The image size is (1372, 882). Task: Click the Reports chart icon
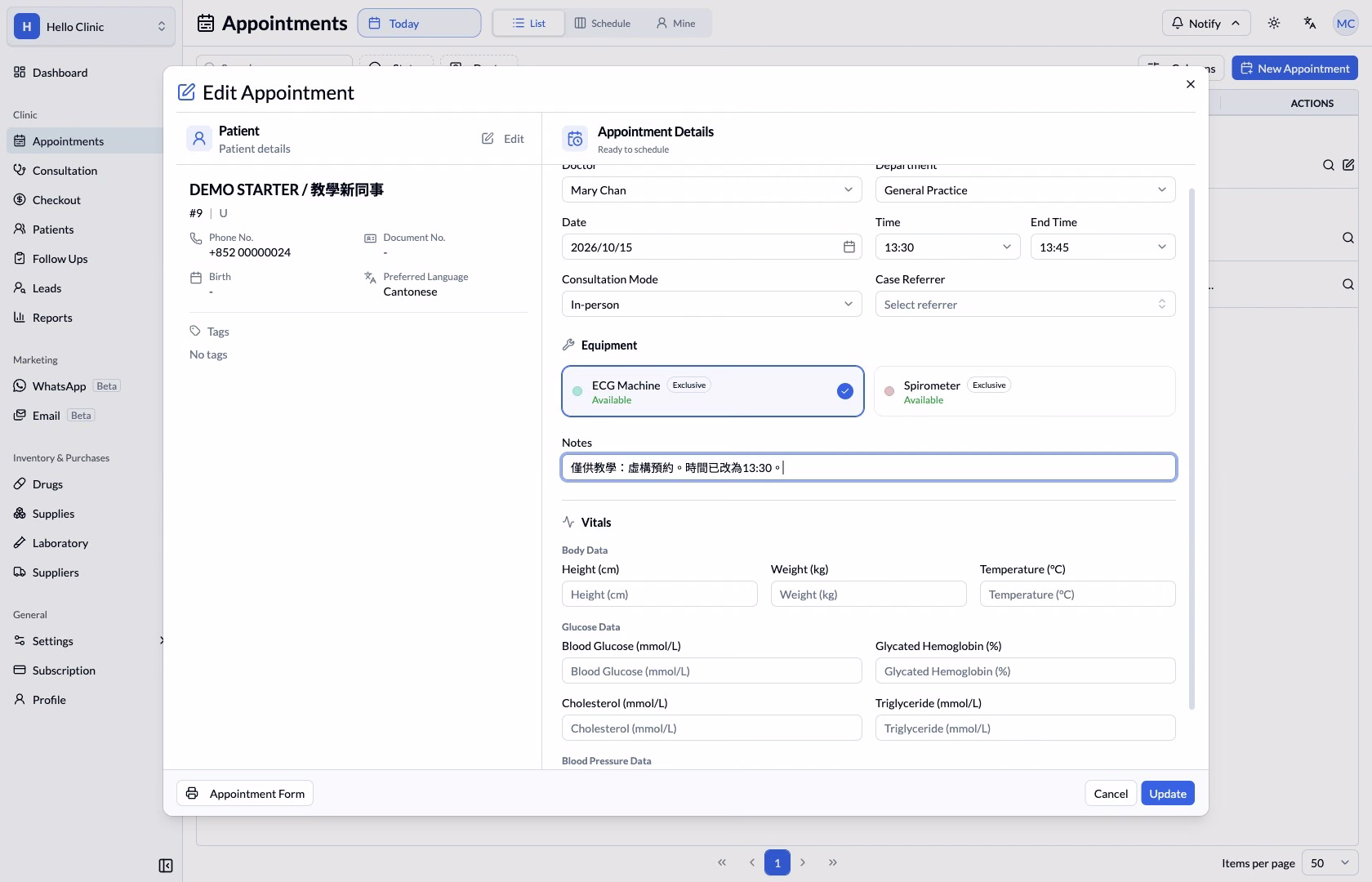(20, 317)
